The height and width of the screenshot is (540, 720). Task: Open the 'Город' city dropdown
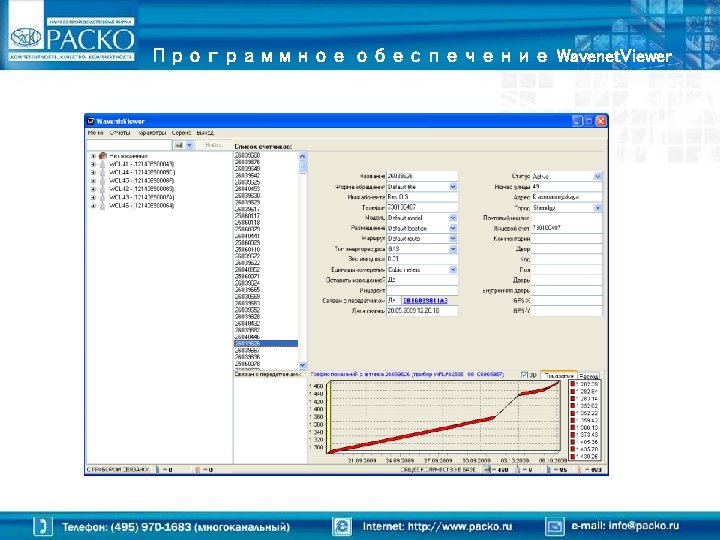click(597, 208)
